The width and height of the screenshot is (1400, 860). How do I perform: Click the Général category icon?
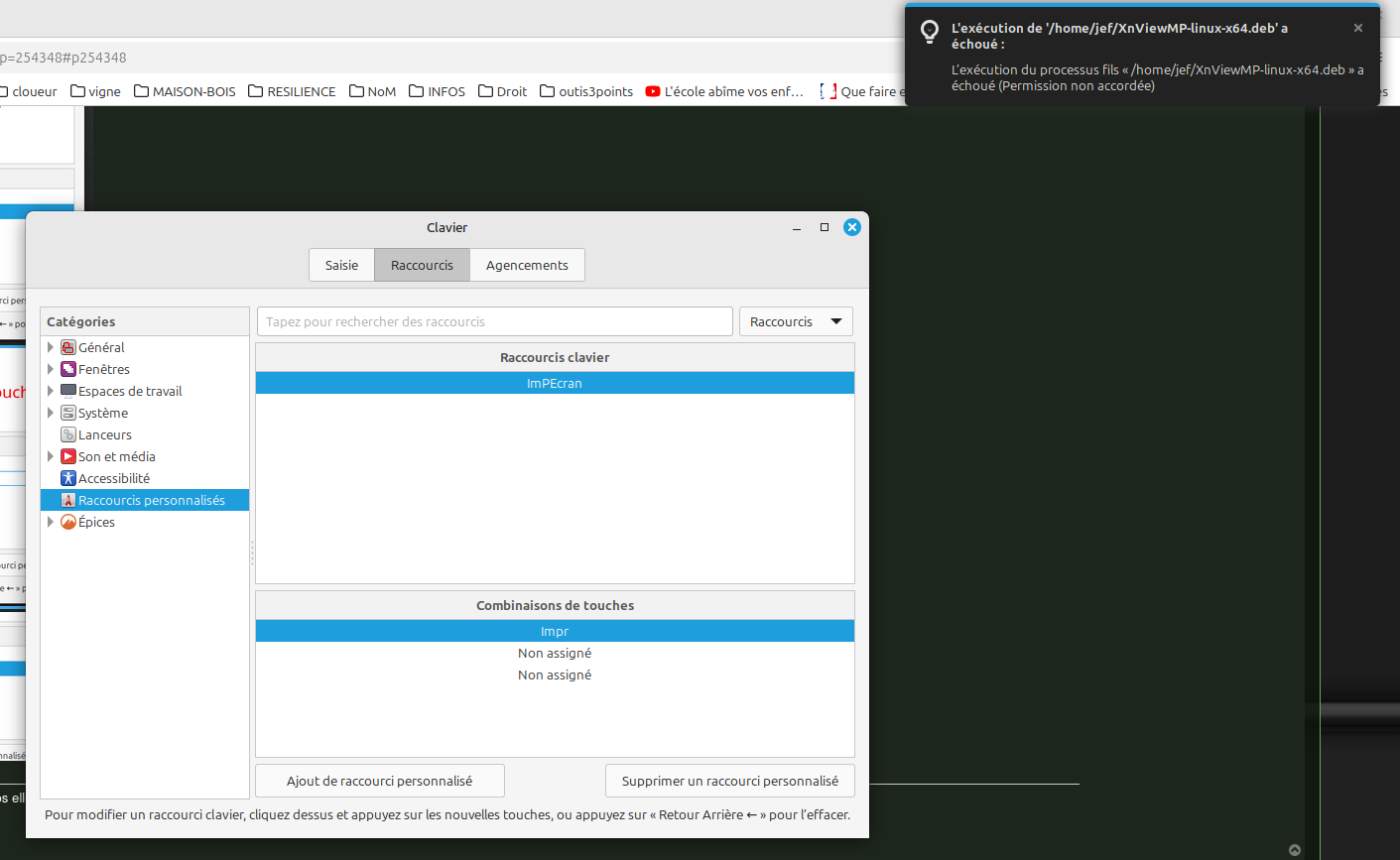68,347
